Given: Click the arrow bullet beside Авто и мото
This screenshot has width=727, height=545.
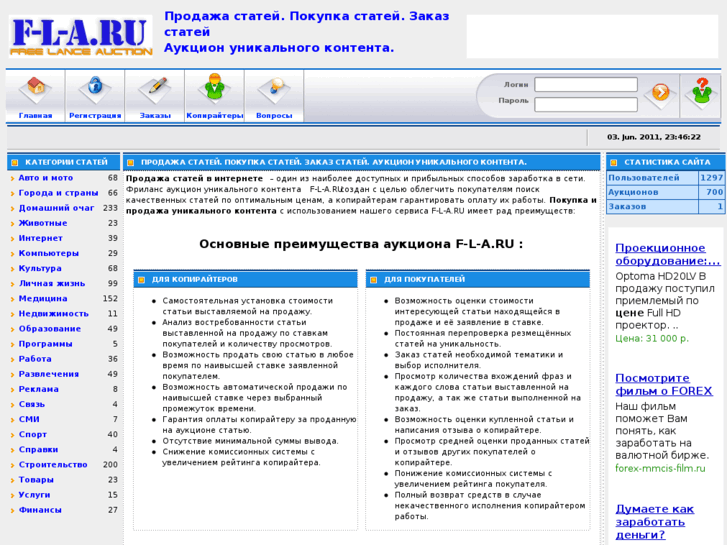Looking at the screenshot, I should pos(13,179).
